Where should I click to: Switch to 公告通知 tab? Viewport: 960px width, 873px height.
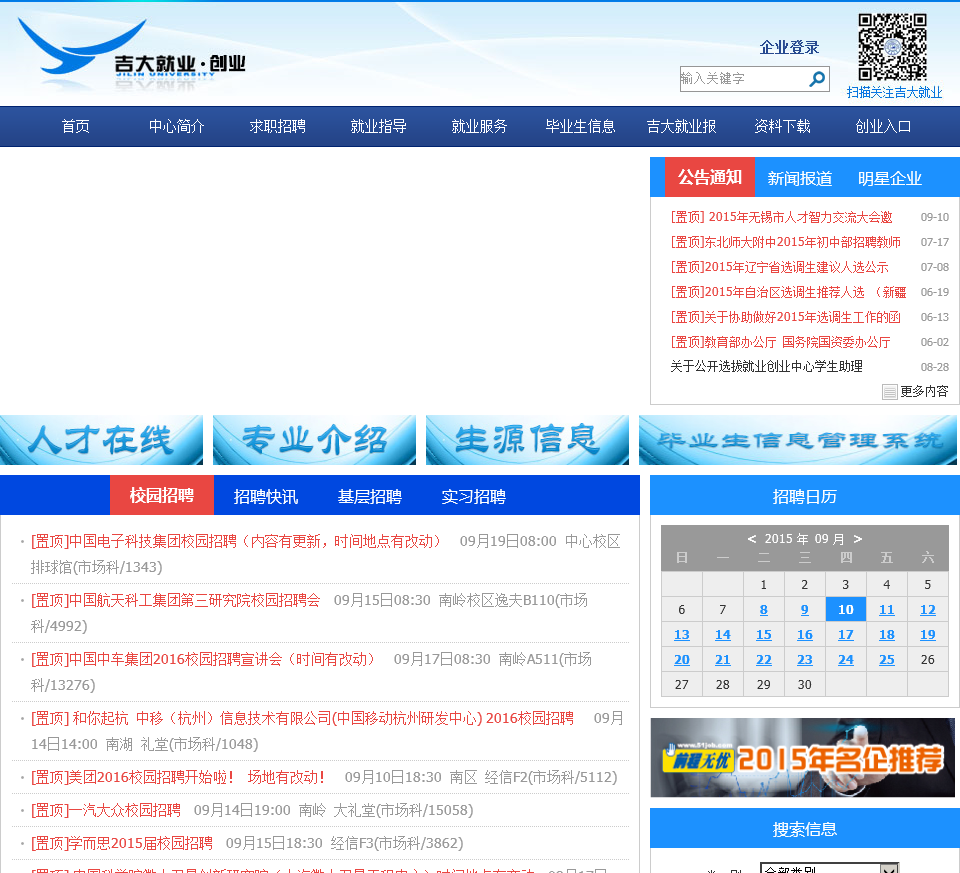(710, 177)
